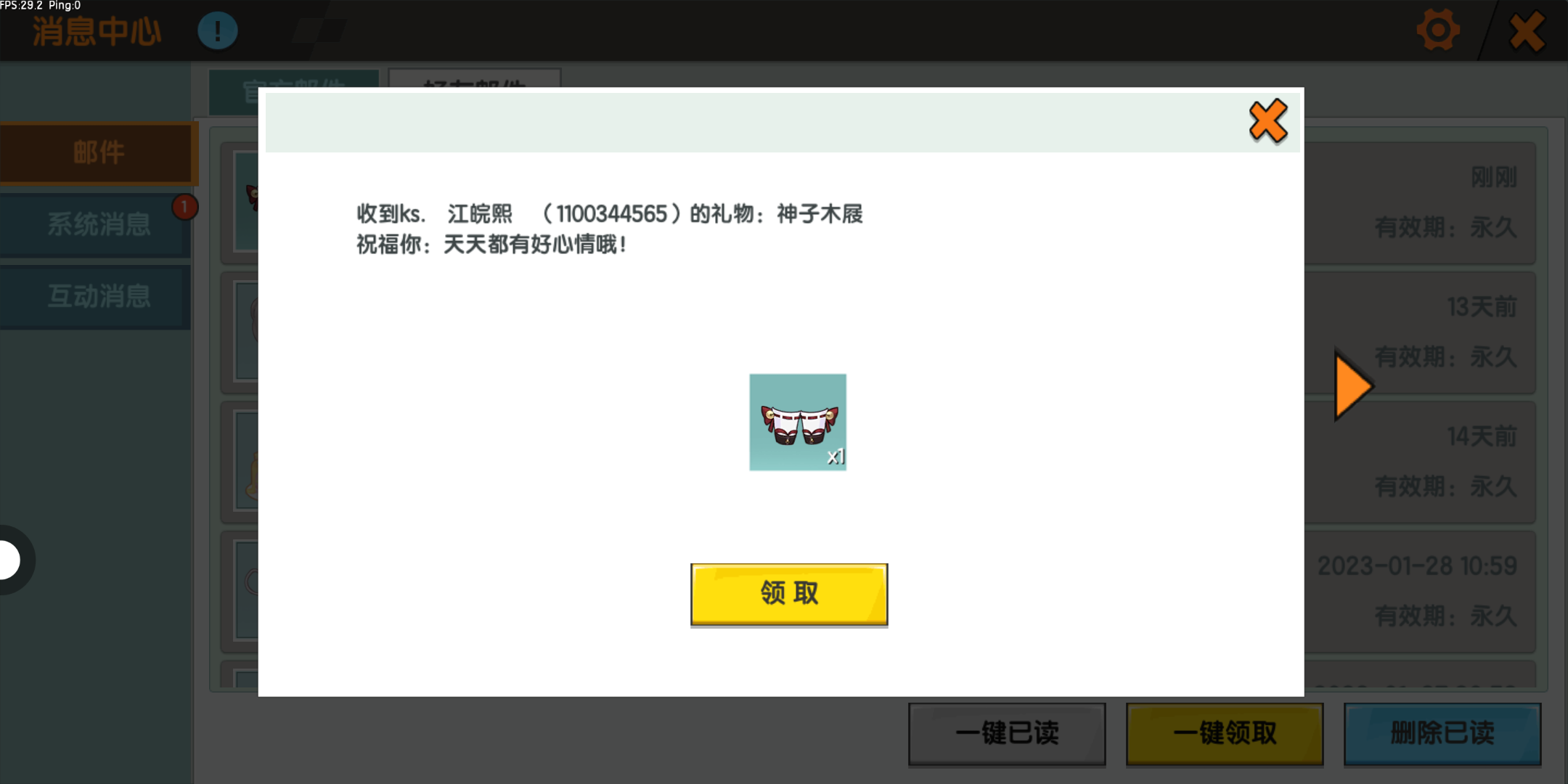Viewport: 1568px width, 784px height.
Task: Close the gift popup dialog
Action: click(x=1267, y=121)
